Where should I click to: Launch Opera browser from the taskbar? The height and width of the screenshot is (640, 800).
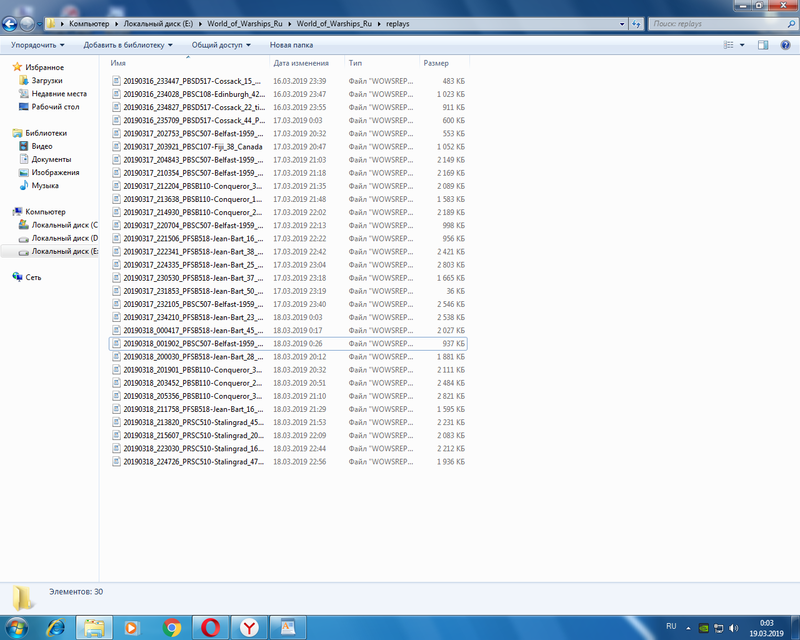point(210,627)
